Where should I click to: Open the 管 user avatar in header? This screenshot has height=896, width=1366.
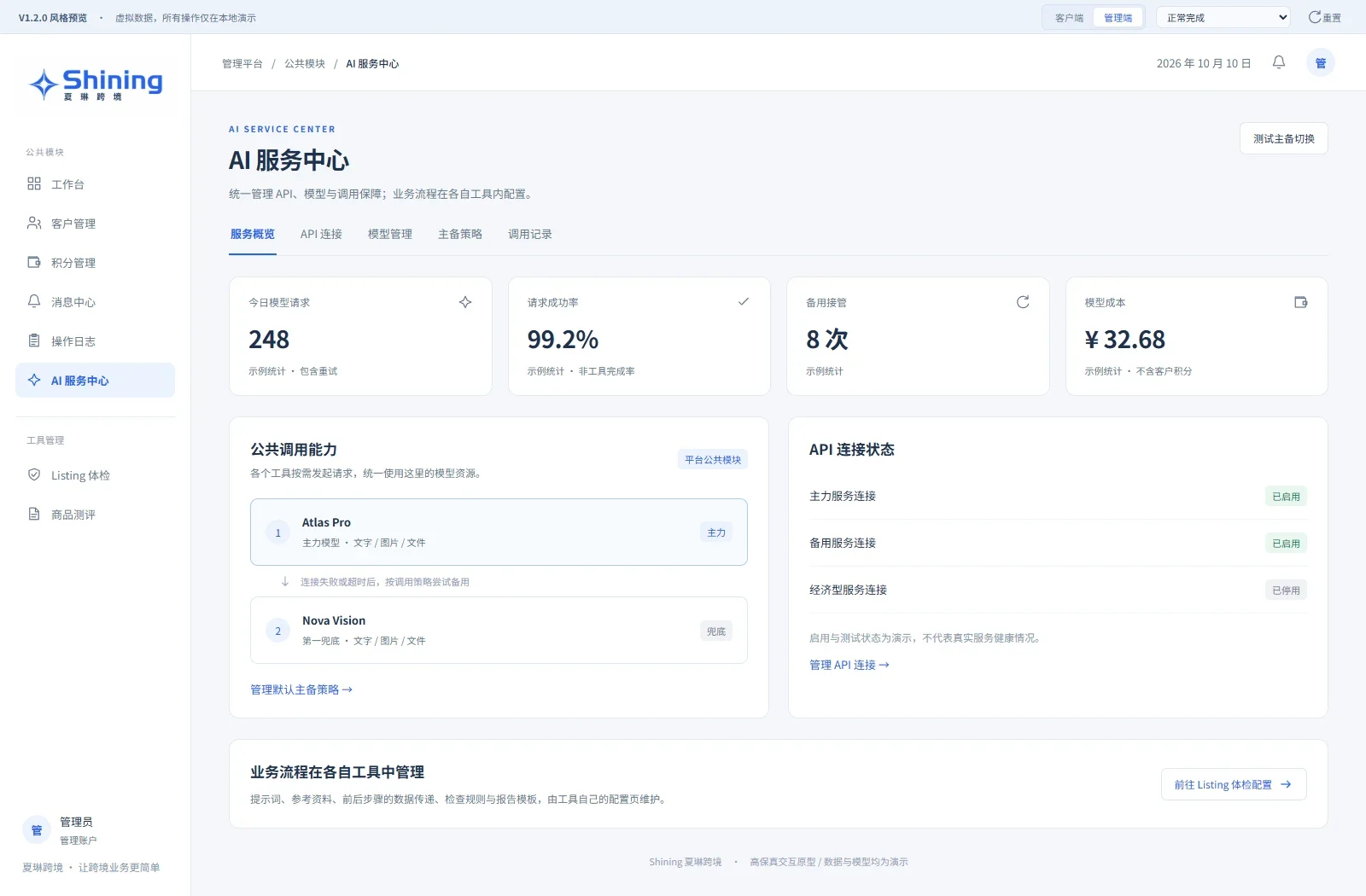[x=1321, y=63]
